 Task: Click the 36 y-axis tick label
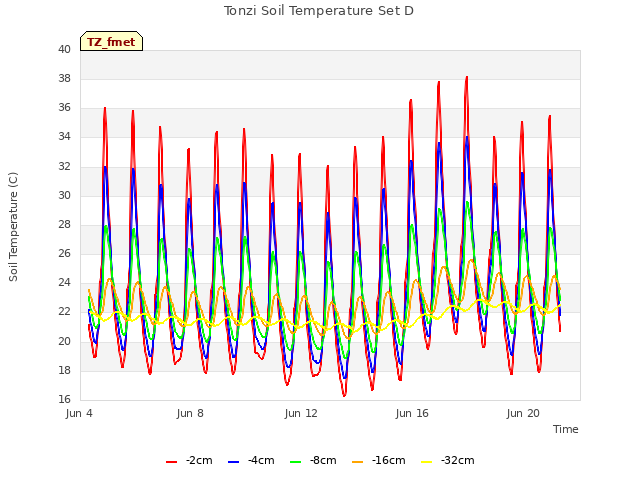tap(64, 108)
